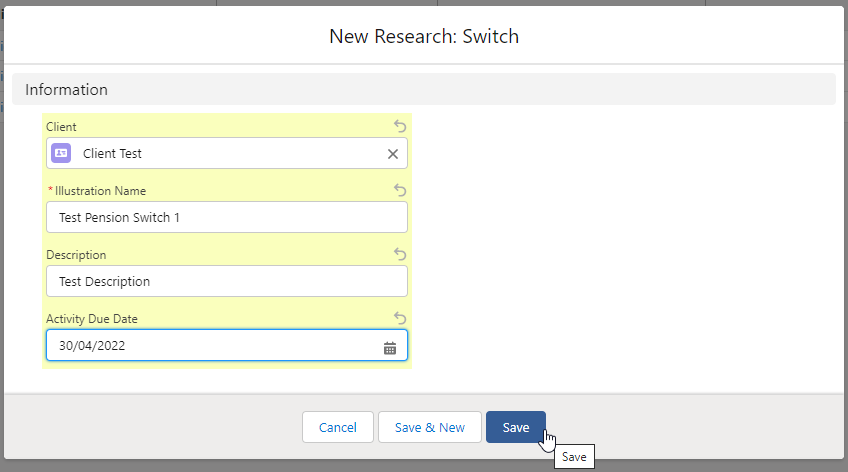Click the Activity Due Date input field
The image size is (848, 472).
tap(210, 345)
